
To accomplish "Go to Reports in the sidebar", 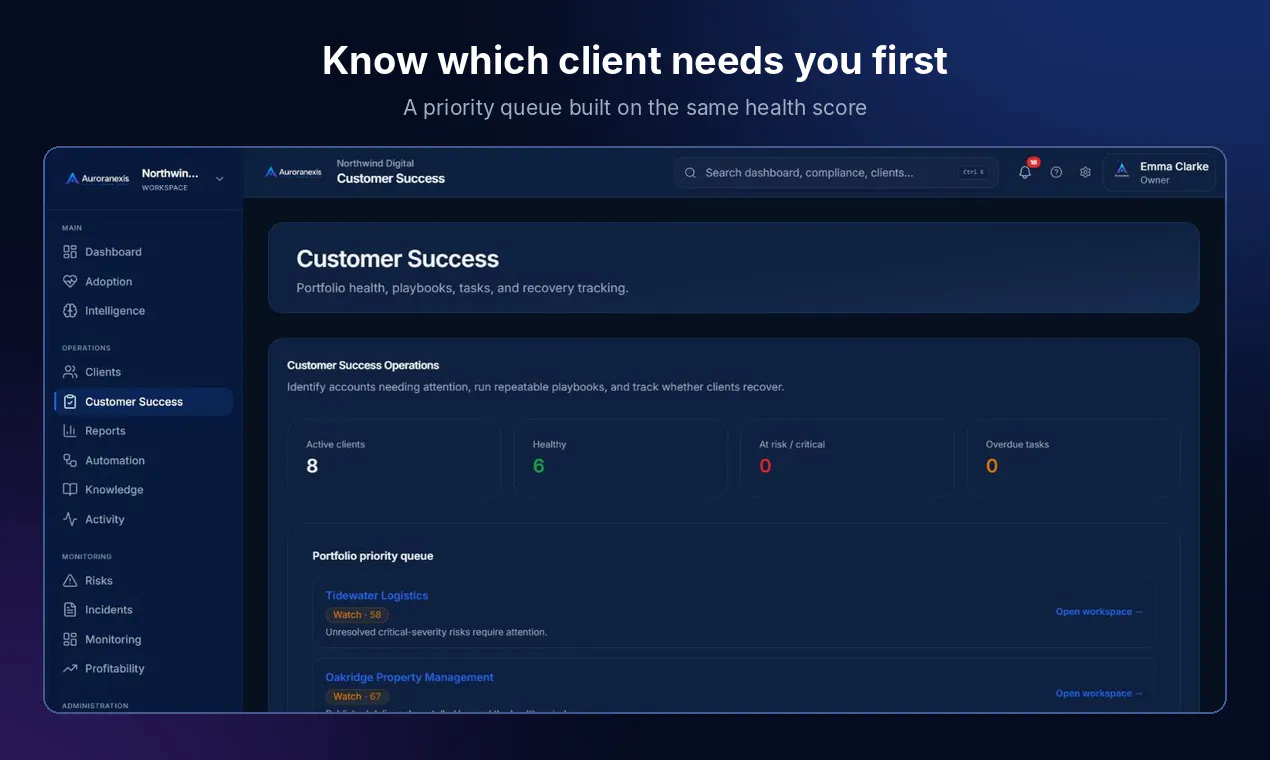I will click(x=143, y=431).
